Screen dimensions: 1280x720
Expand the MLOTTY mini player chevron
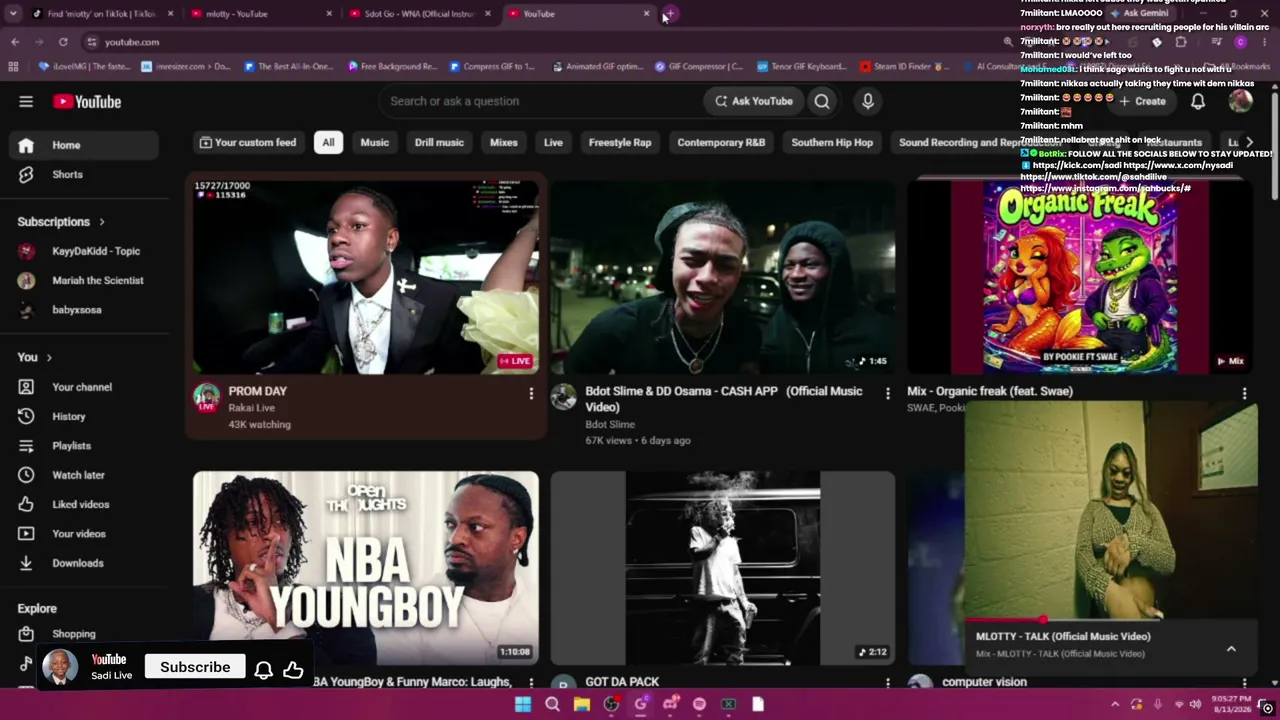coord(1231,649)
